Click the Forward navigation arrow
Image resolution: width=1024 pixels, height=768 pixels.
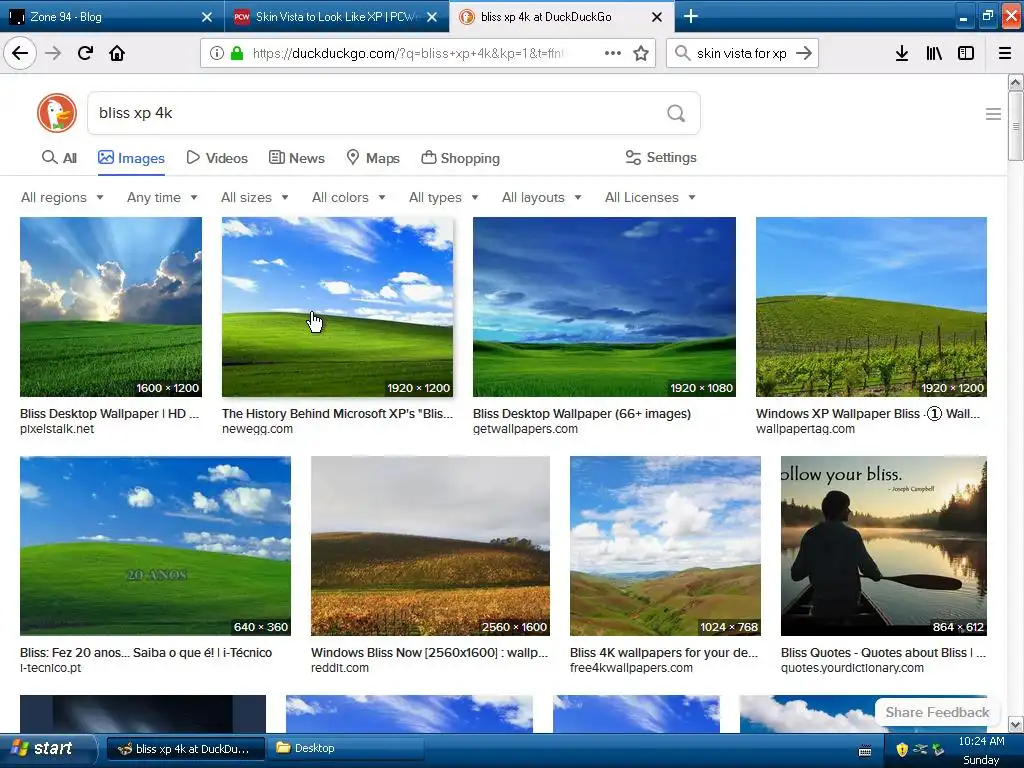(x=53, y=53)
